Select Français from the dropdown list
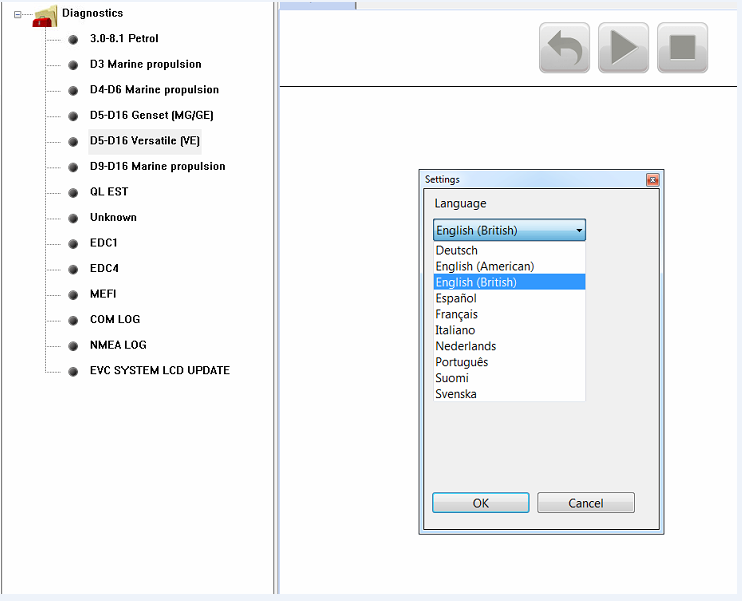742x601 pixels. pos(456,314)
